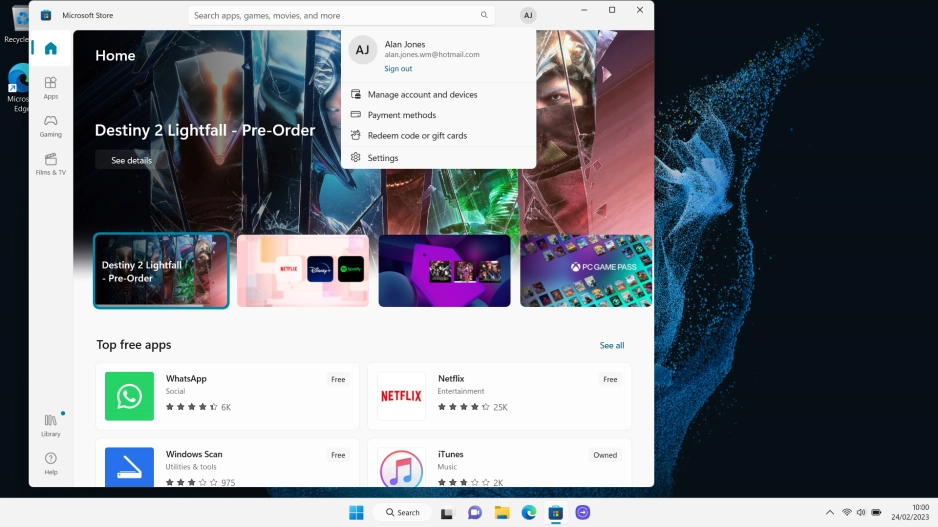Open the Help page
938x527 pixels.
click(50, 463)
